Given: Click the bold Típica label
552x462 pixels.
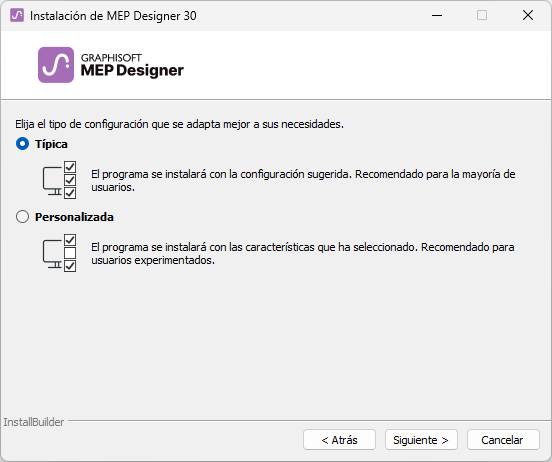Looking at the screenshot, I should click(51, 144).
